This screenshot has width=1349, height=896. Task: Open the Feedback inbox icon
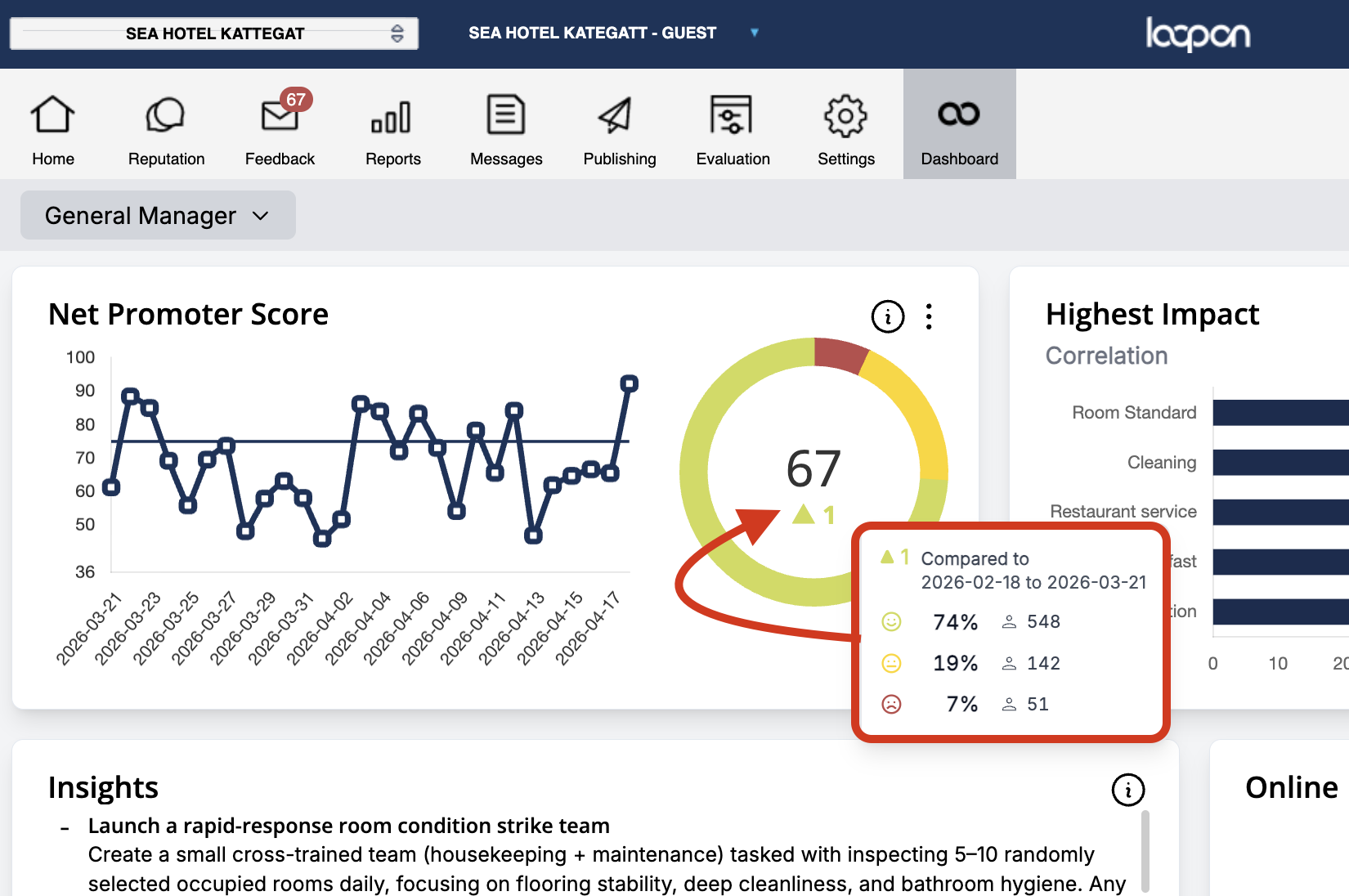pyautogui.click(x=280, y=117)
